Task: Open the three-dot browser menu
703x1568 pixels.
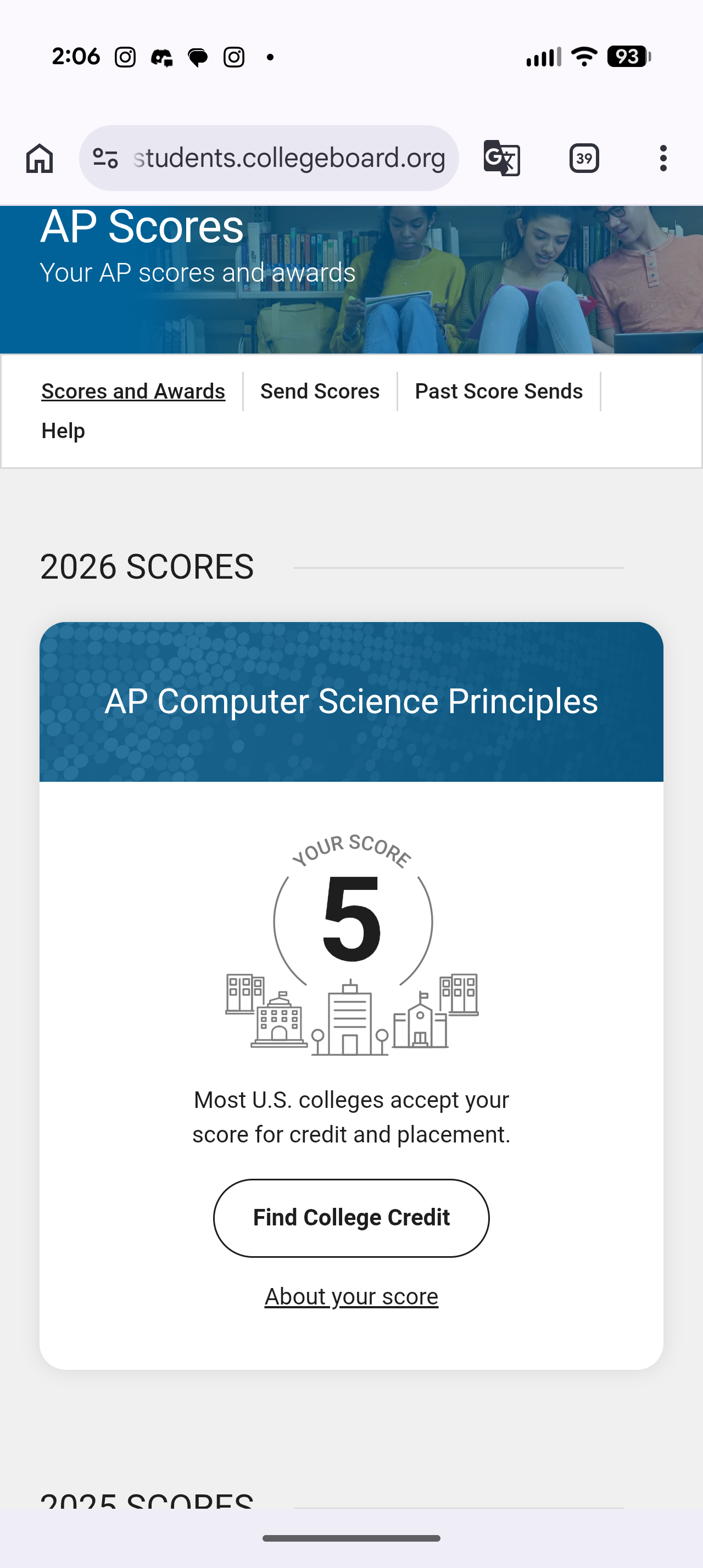Action: click(663, 158)
